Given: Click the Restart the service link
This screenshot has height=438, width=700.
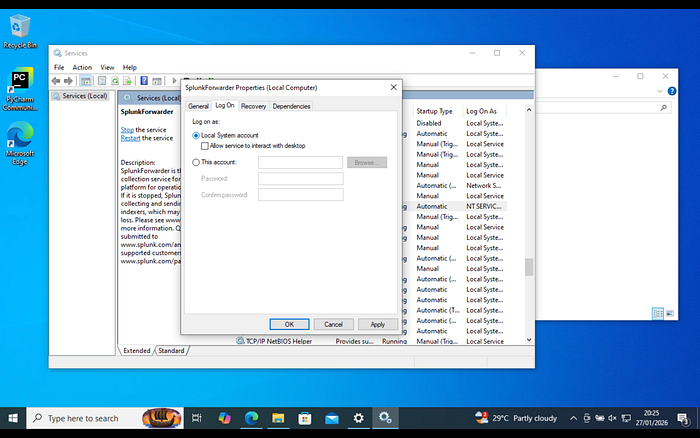Looking at the screenshot, I should tap(130, 138).
